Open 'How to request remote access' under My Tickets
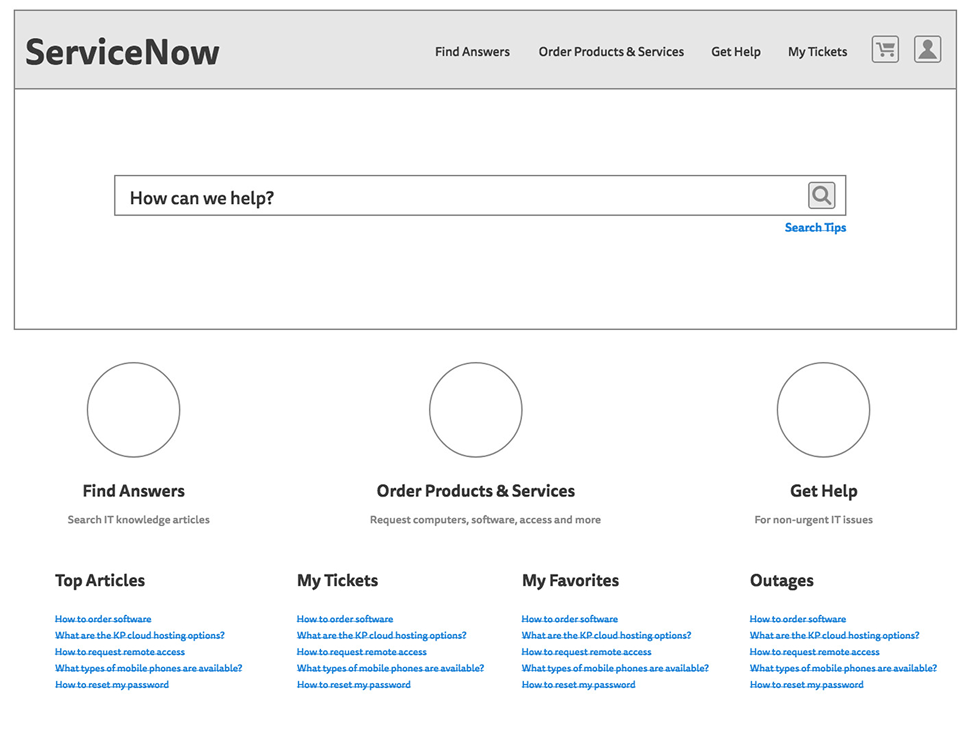 point(361,652)
